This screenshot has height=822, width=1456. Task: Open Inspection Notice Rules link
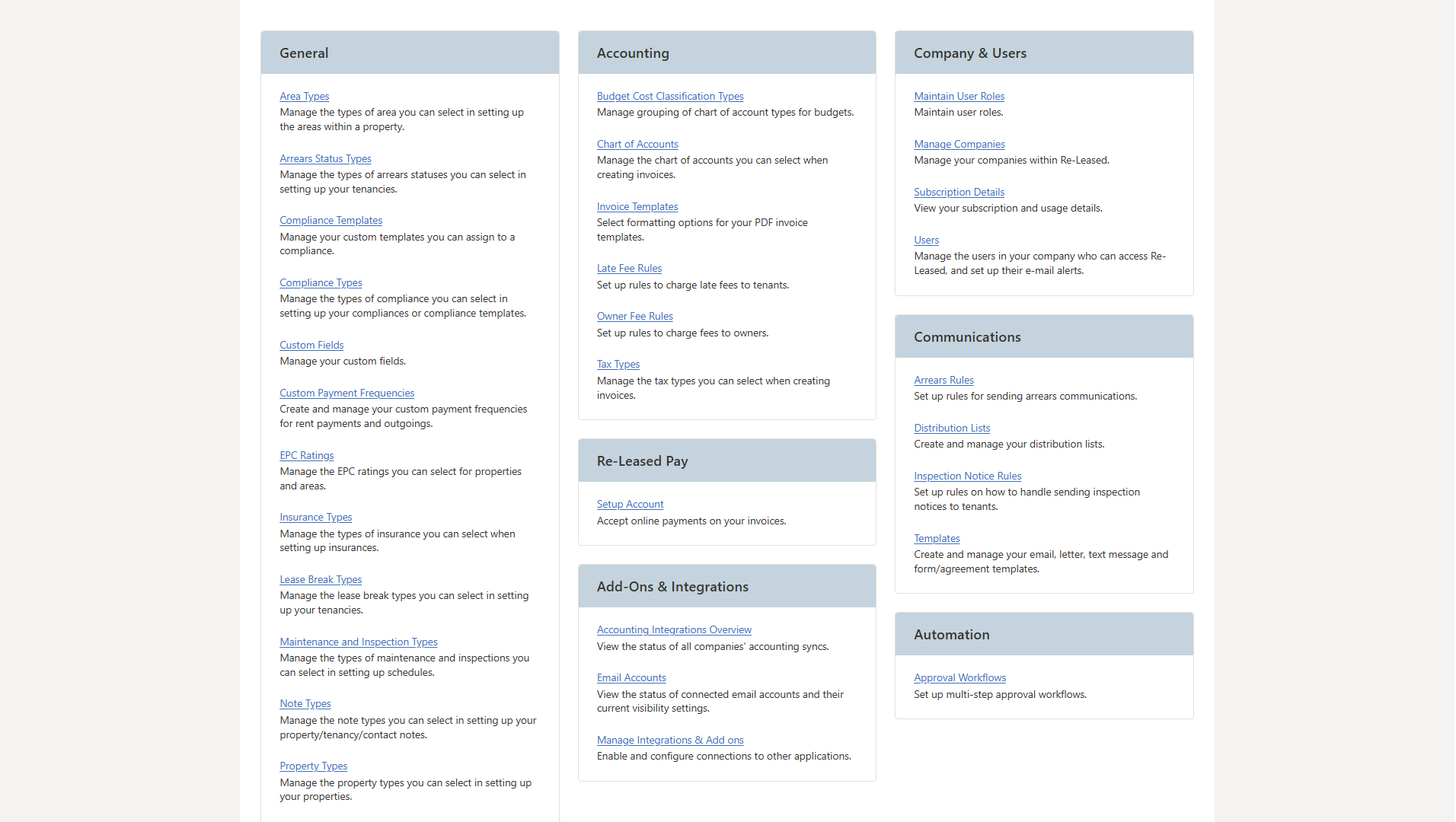tap(967, 476)
